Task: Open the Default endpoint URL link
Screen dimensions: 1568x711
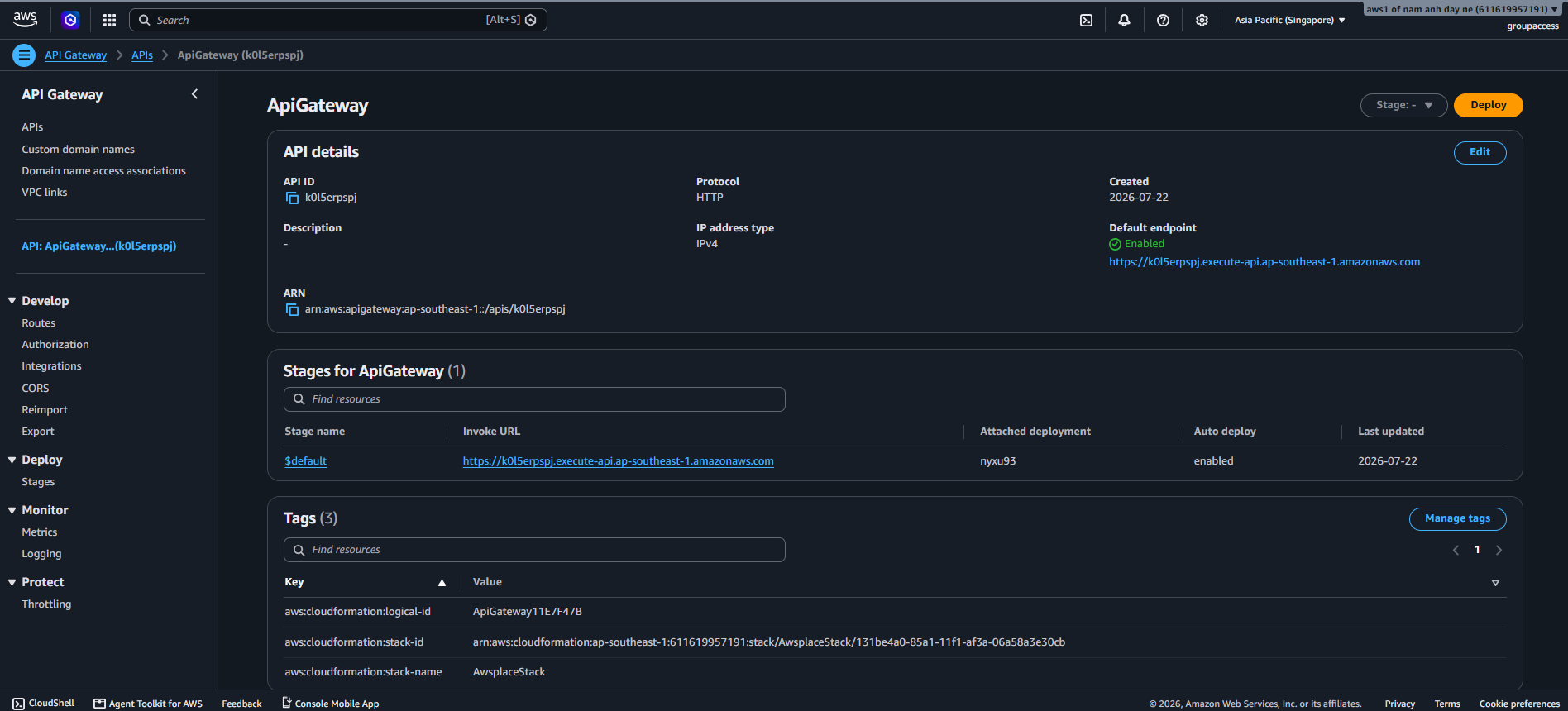Action: (x=1264, y=262)
